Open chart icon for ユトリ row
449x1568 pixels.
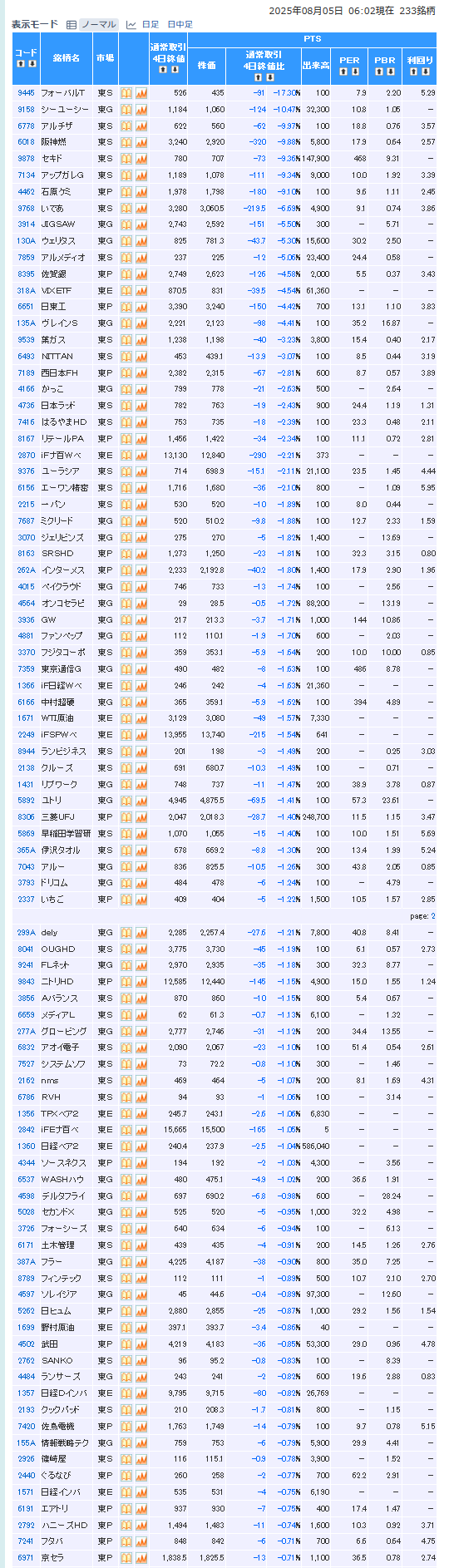(141, 801)
